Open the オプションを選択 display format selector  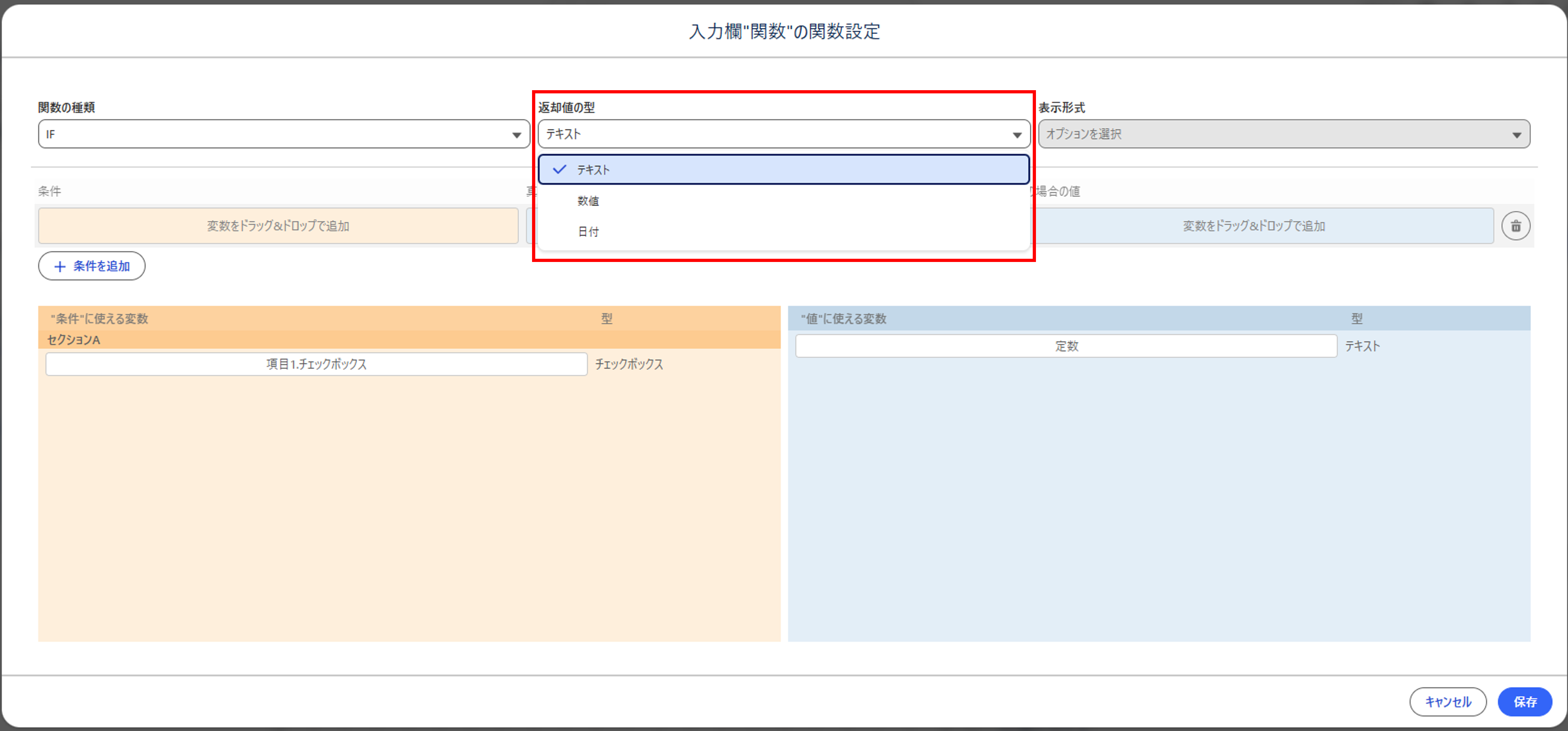(x=1284, y=134)
